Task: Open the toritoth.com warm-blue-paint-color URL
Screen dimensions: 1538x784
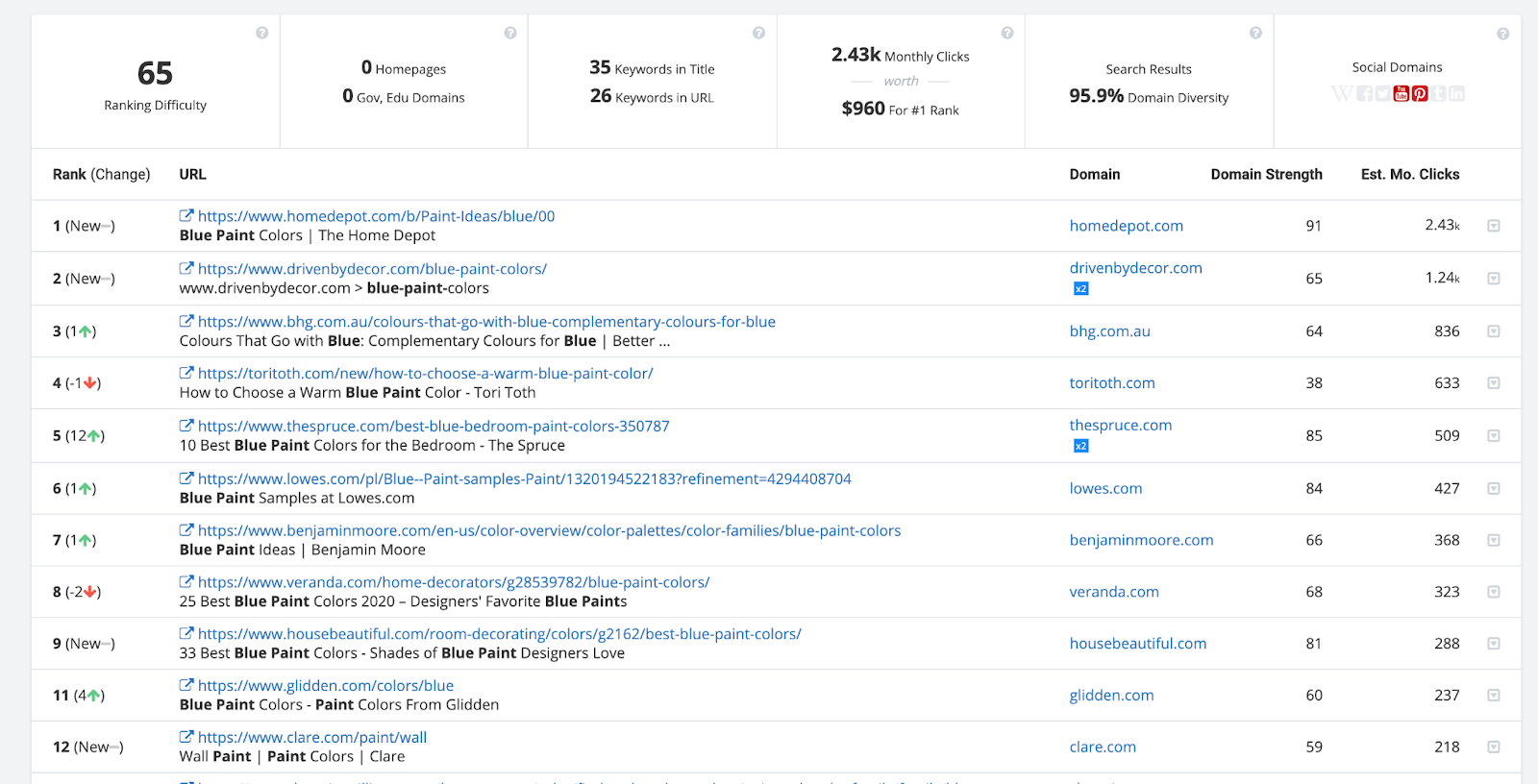Action: (426, 373)
